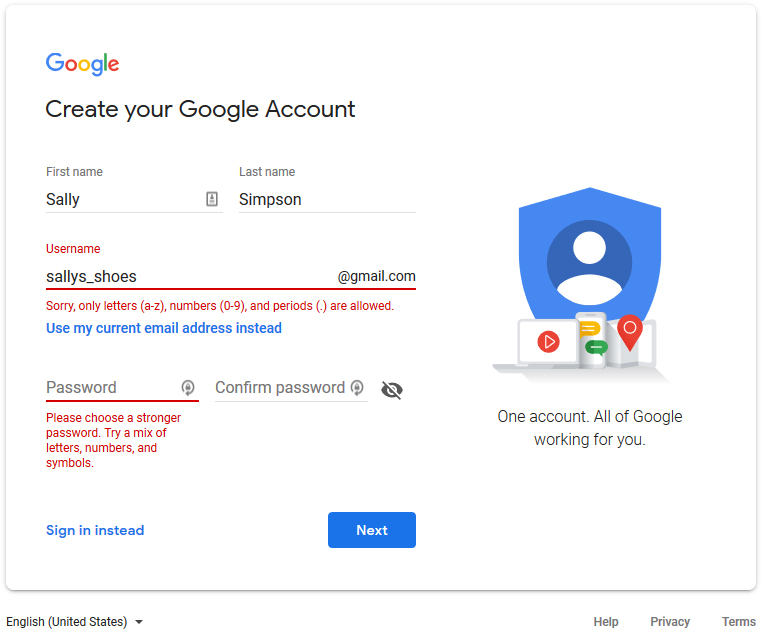The height and width of the screenshot is (643, 764).
Task: Select Use my current email address instead
Action: point(164,328)
